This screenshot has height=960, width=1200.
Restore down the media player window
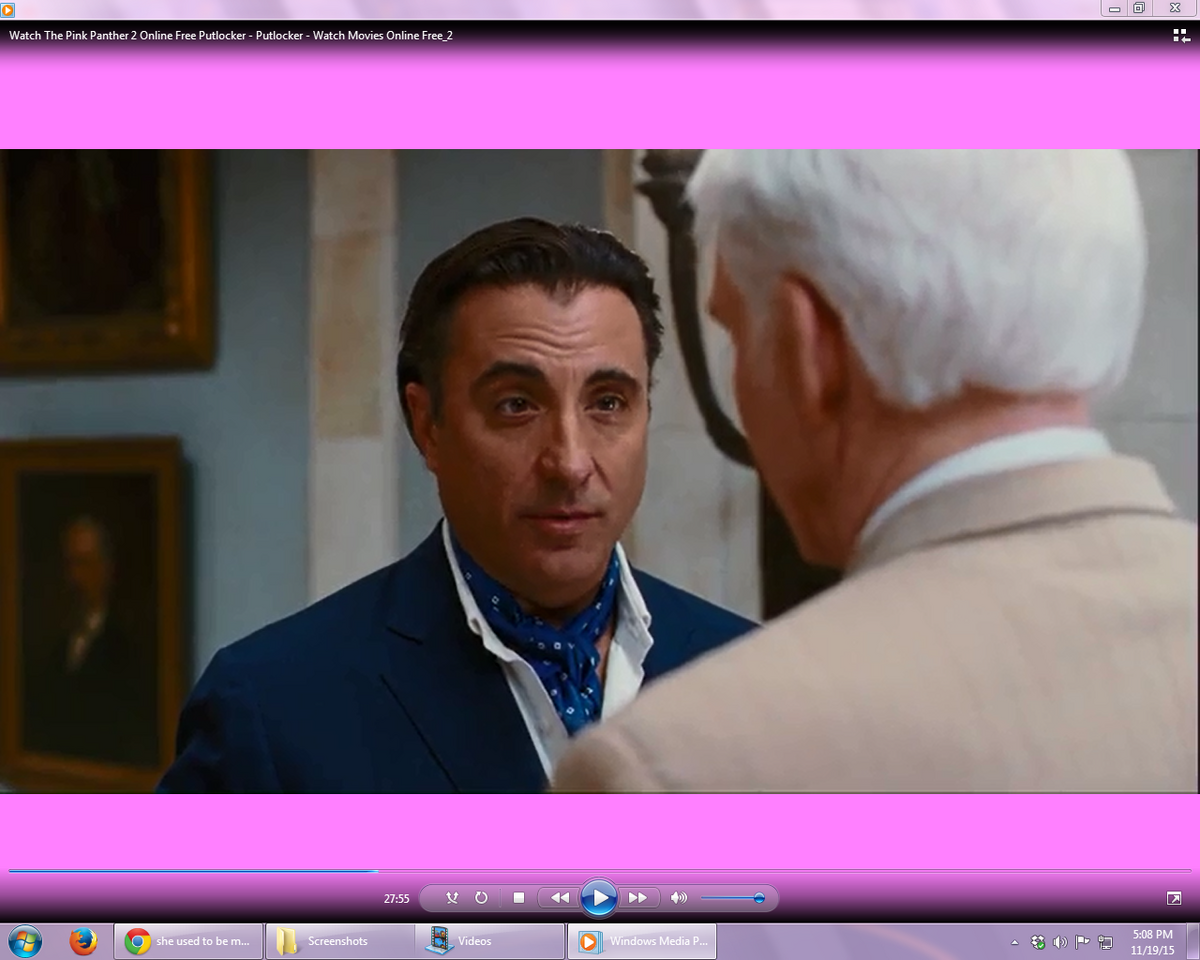click(1139, 8)
